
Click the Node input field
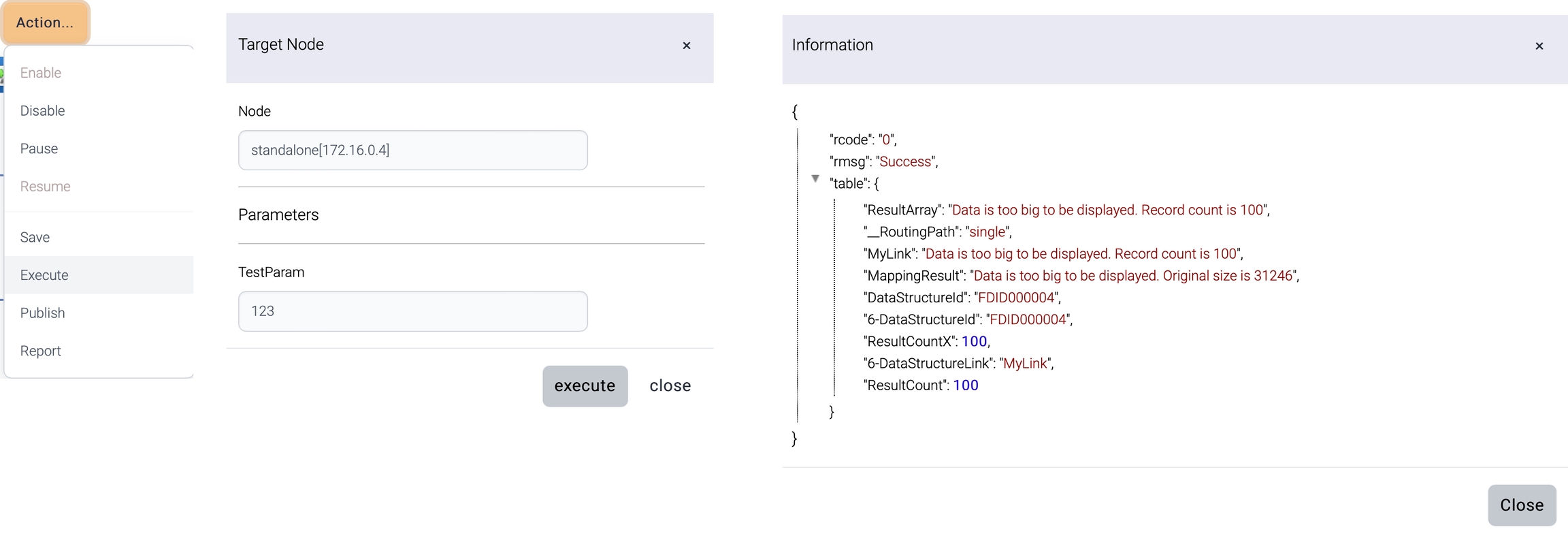(x=412, y=151)
